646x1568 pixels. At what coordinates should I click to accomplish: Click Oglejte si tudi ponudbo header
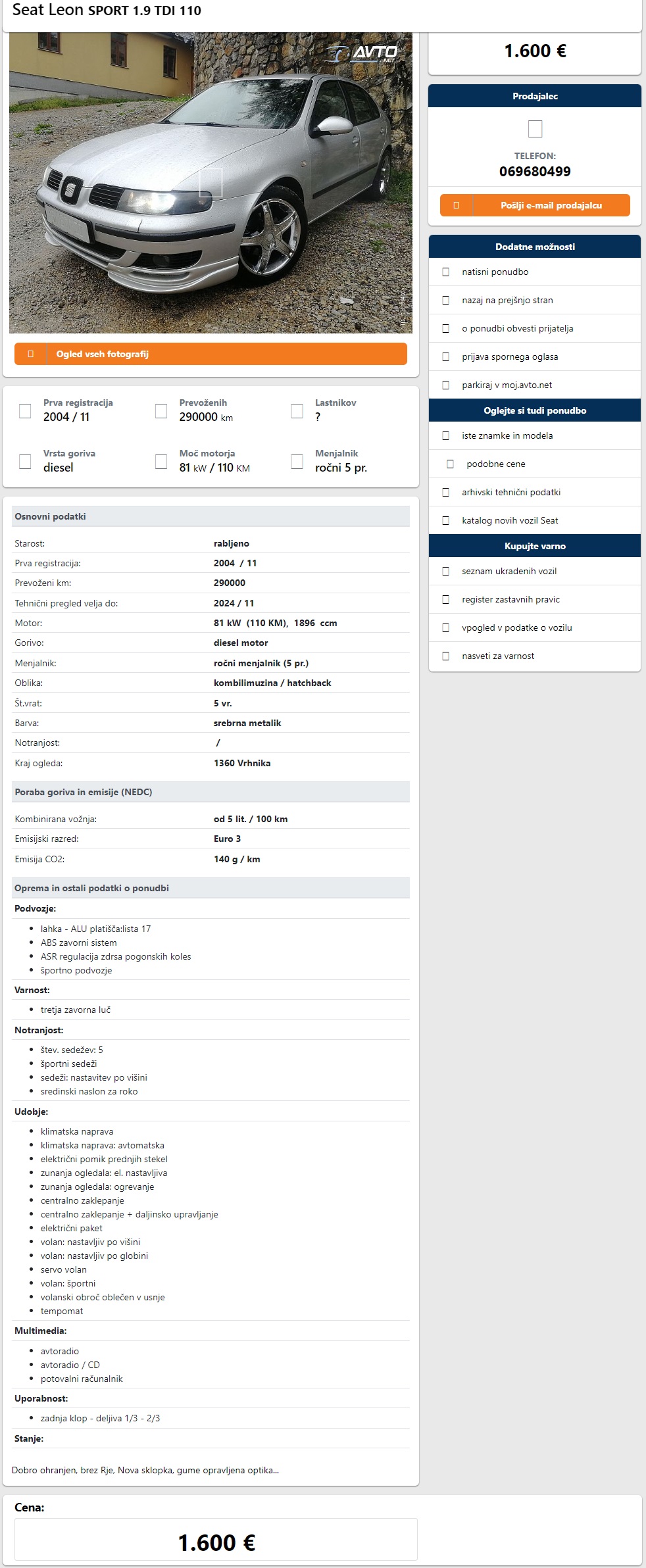(x=535, y=410)
